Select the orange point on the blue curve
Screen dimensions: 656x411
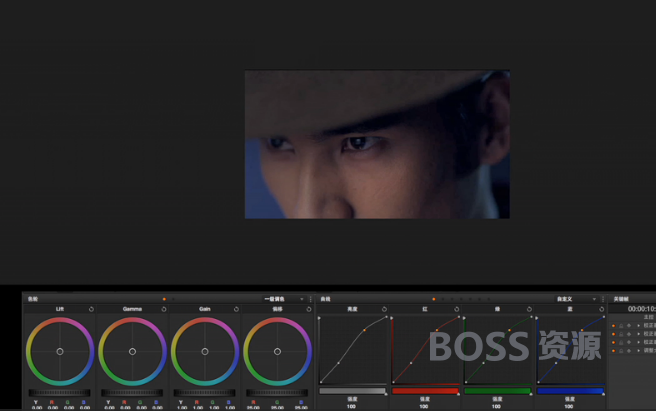click(582, 330)
